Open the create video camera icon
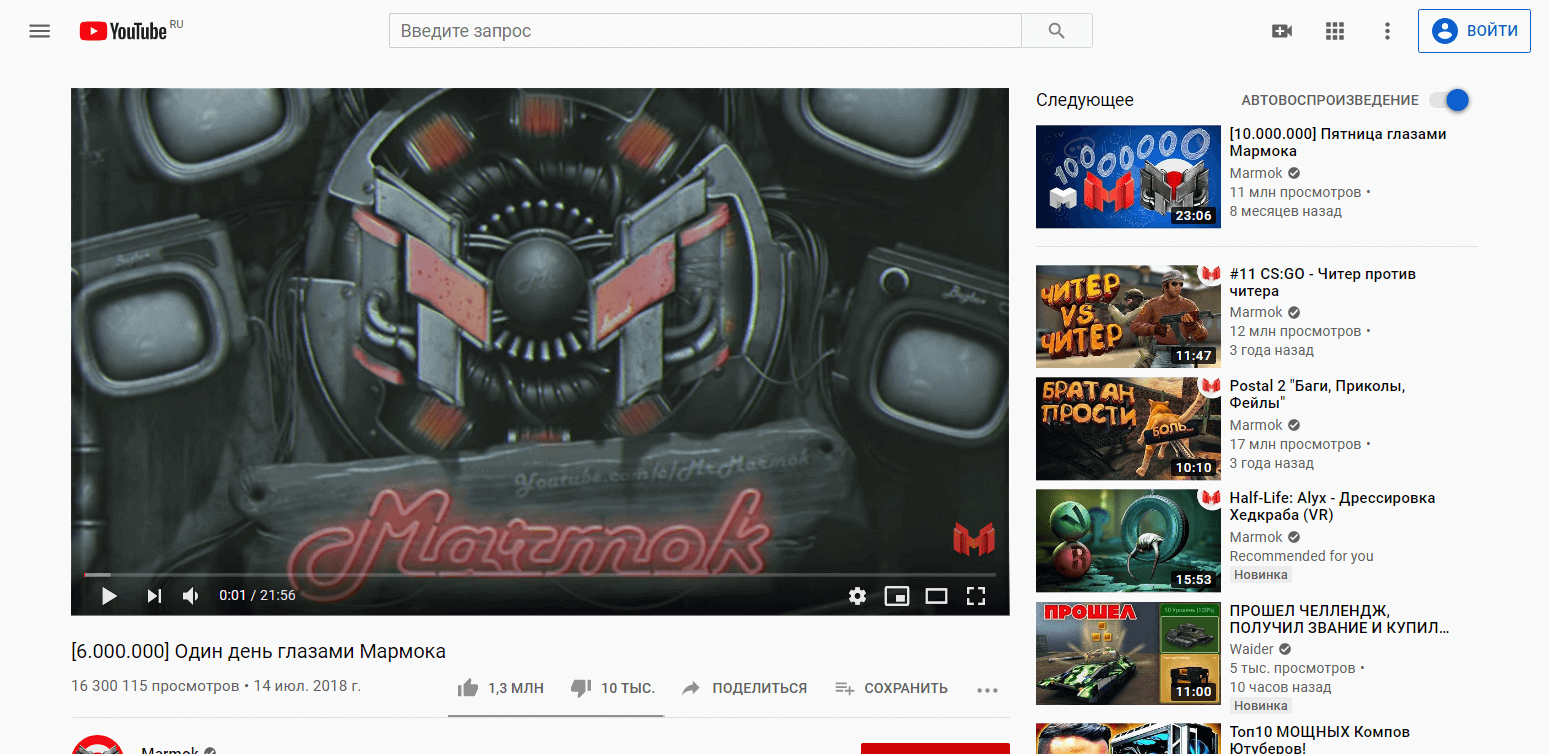This screenshot has width=1566, height=754. [1281, 31]
